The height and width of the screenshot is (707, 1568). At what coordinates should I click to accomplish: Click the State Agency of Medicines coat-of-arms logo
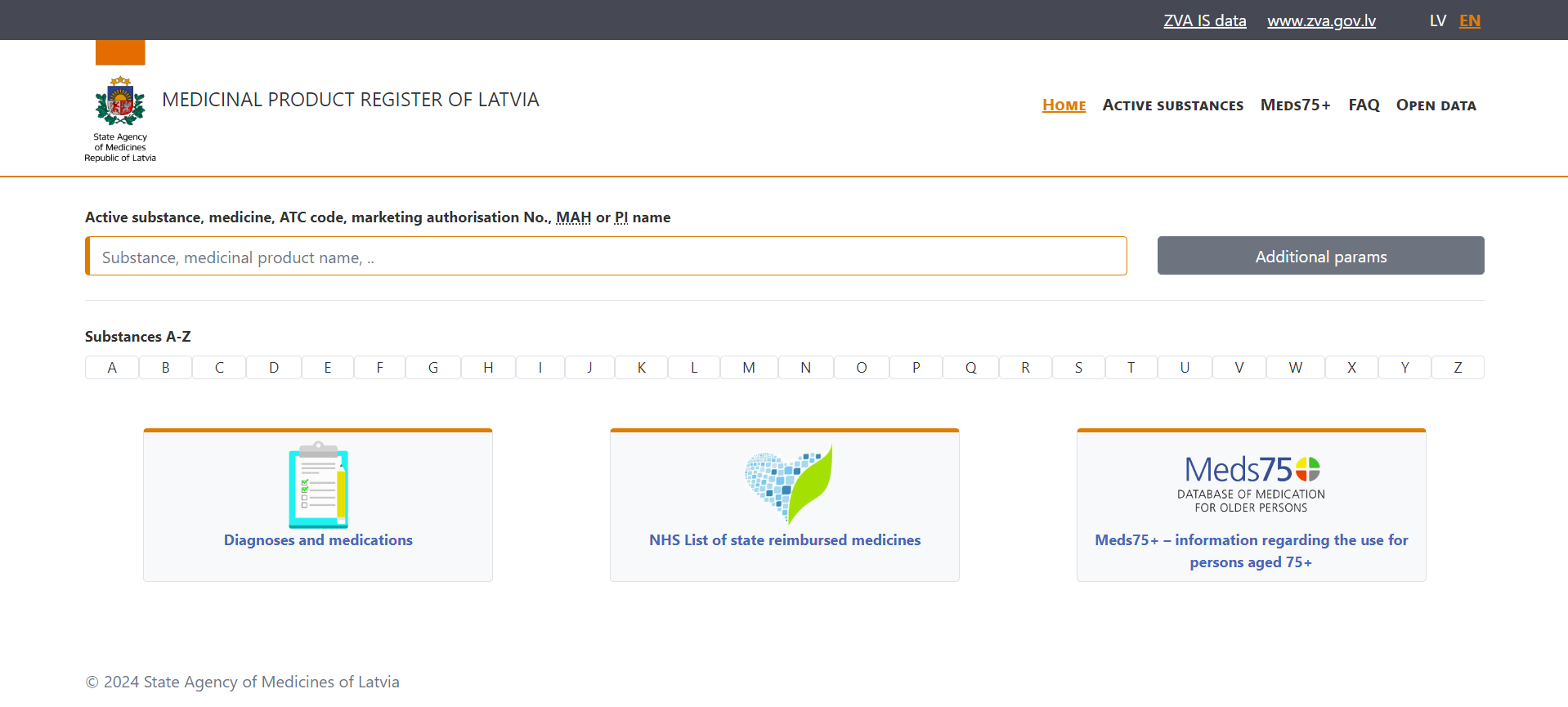[120, 102]
